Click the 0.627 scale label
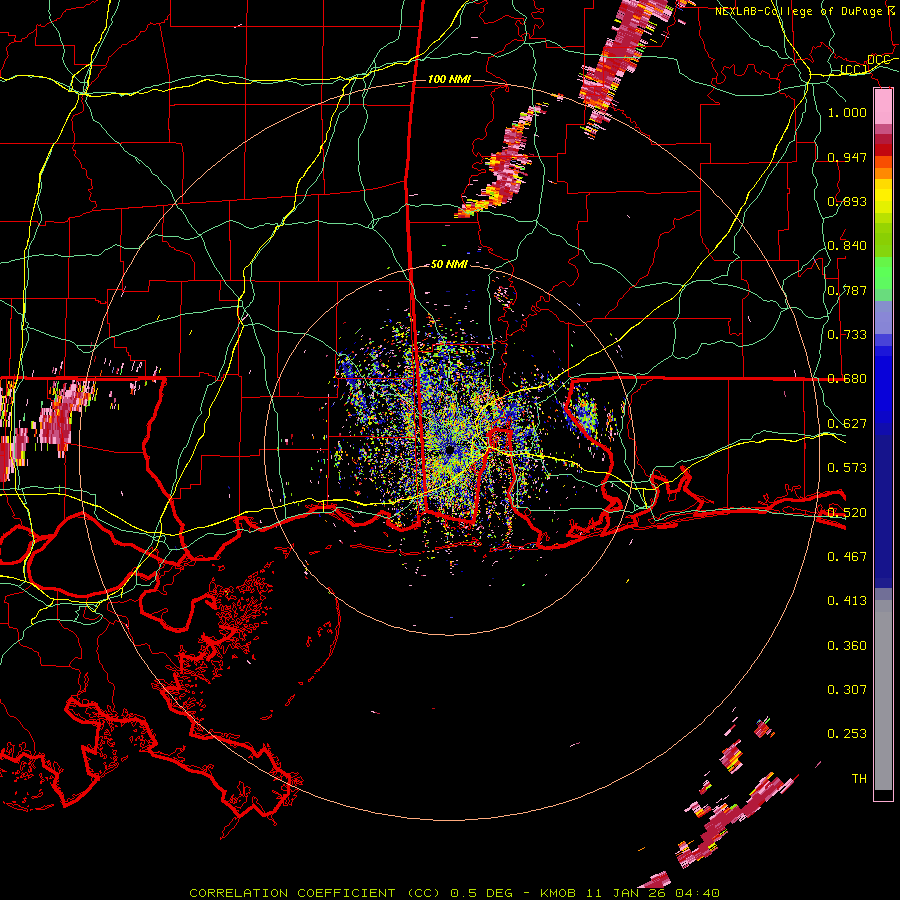Image resolution: width=900 pixels, height=900 pixels. pos(847,424)
